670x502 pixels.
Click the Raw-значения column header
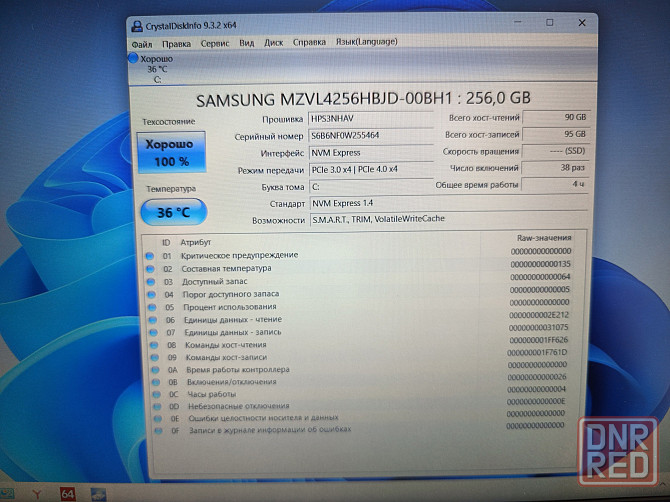pyautogui.click(x=544, y=238)
